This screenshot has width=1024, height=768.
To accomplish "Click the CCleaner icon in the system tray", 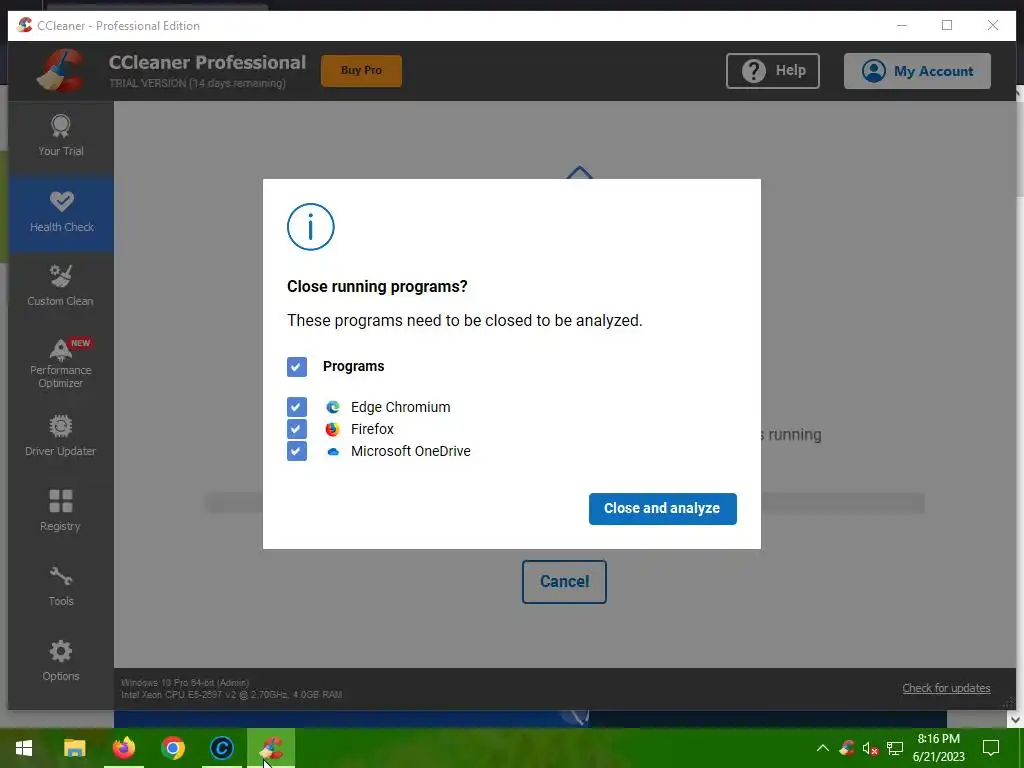I will click(846, 748).
